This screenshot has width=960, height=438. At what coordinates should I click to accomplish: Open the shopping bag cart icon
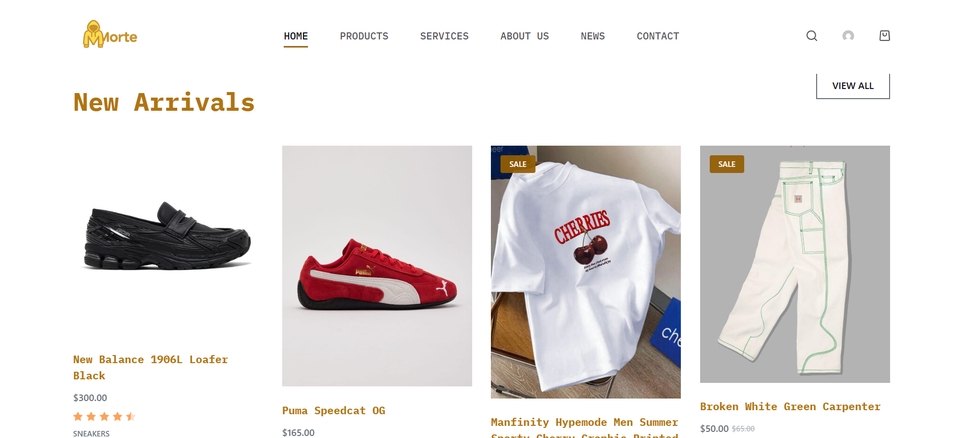click(x=884, y=36)
